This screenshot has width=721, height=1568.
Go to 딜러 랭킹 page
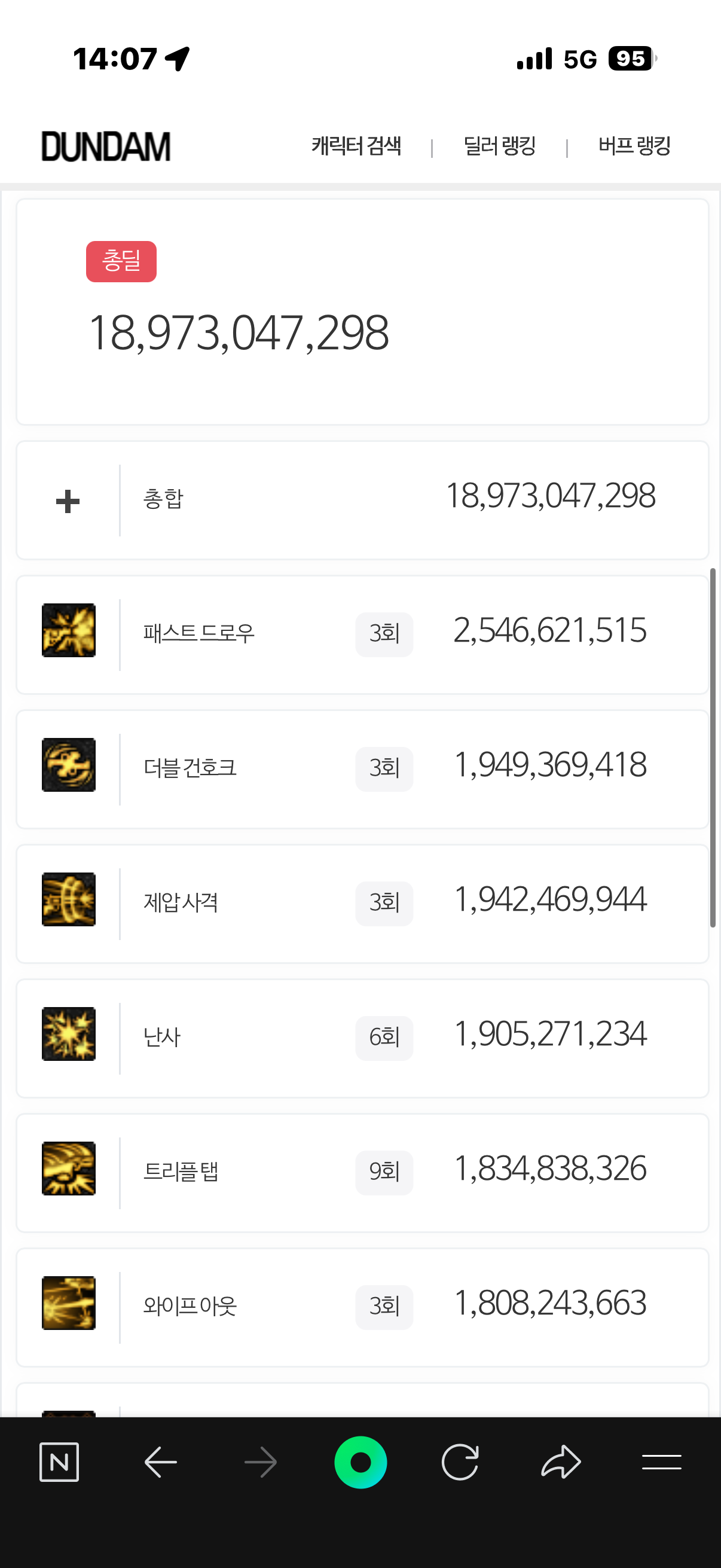[x=500, y=146]
